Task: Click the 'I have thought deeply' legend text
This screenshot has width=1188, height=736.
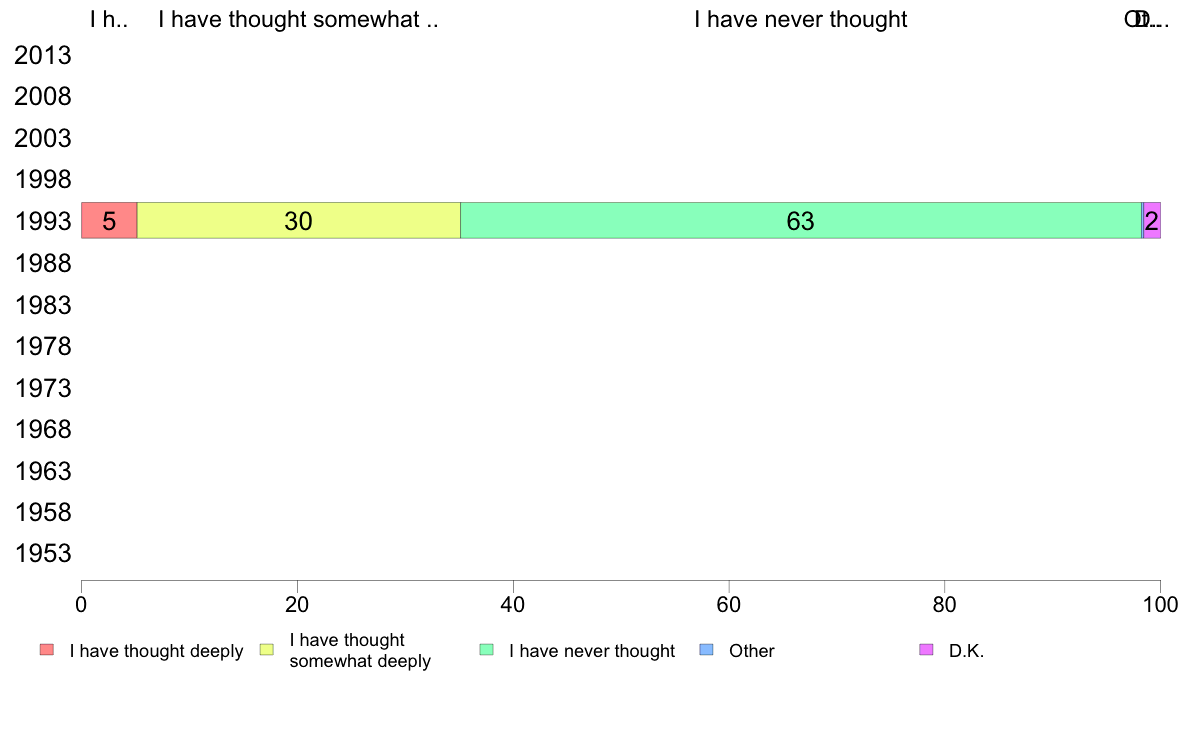Action: 156,650
